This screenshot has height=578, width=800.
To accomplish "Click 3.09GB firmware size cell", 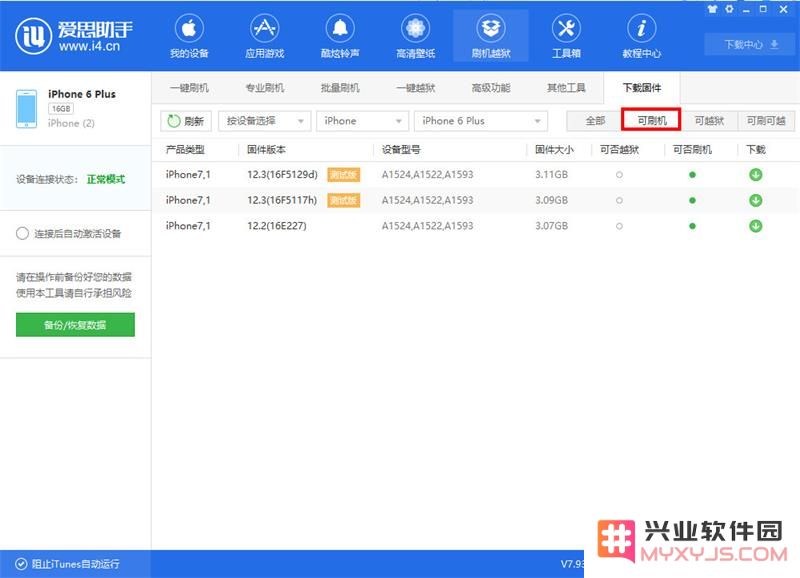I will click(x=552, y=200).
